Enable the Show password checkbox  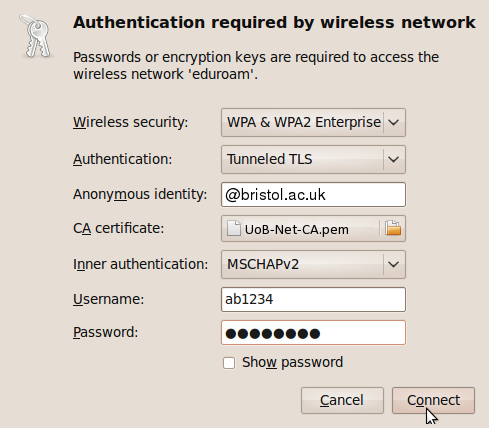pos(229,363)
